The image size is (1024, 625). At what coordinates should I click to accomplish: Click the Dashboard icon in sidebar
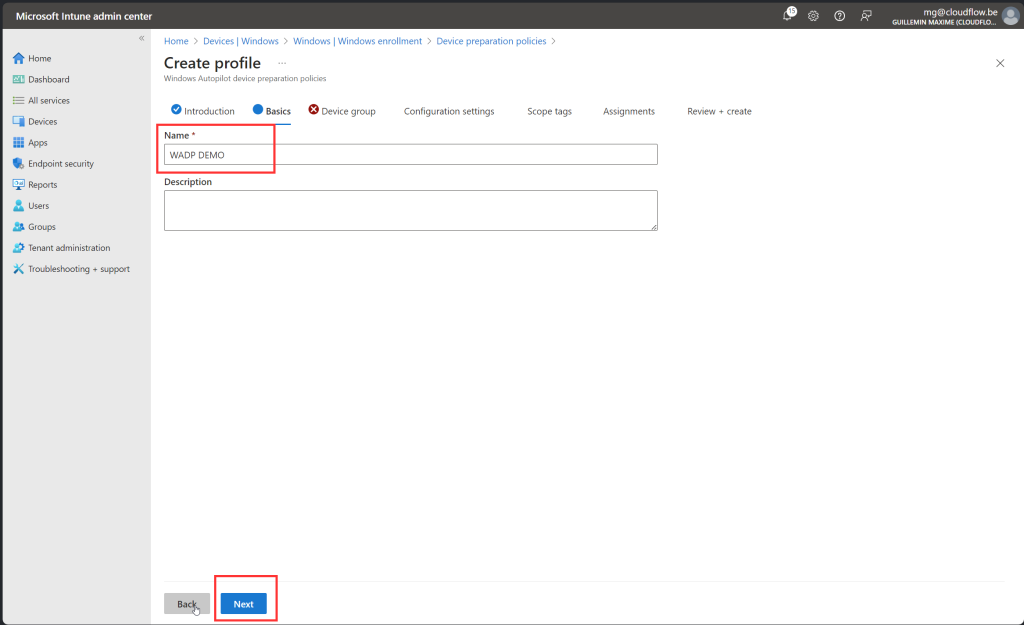click(18, 79)
